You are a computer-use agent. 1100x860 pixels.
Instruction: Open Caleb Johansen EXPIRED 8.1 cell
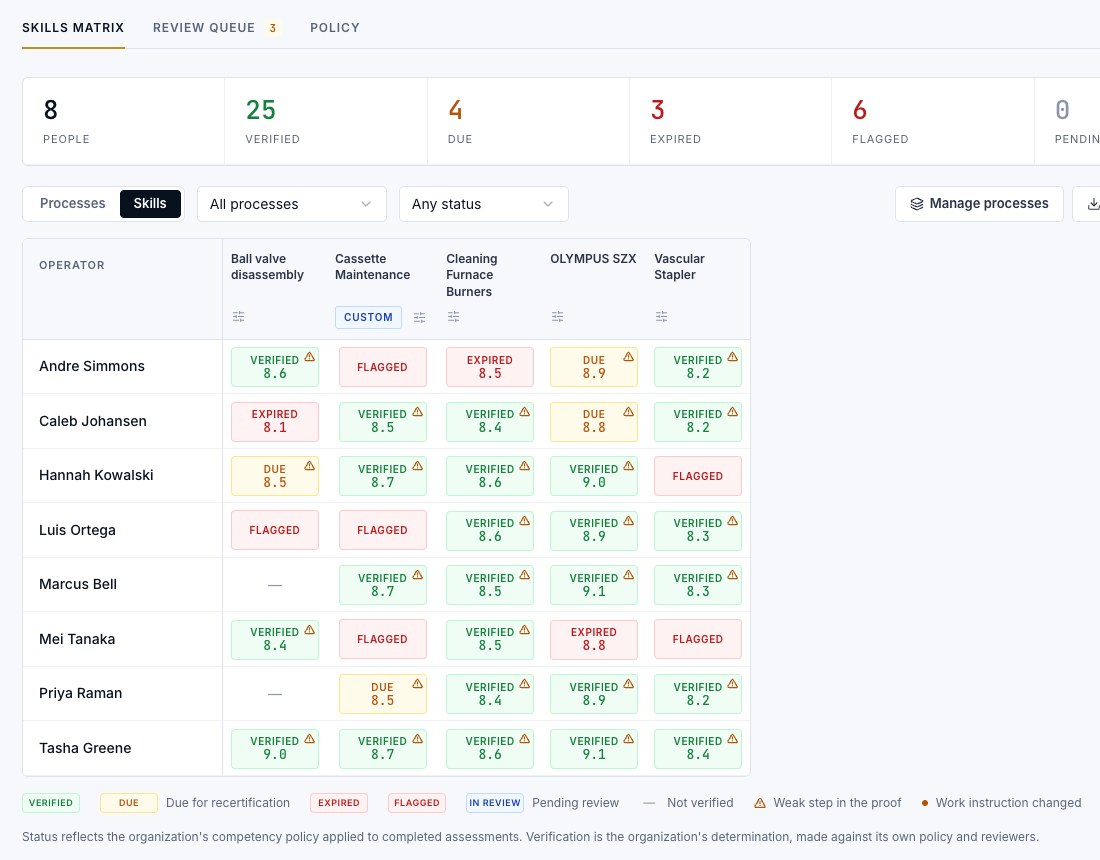pos(274,422)
